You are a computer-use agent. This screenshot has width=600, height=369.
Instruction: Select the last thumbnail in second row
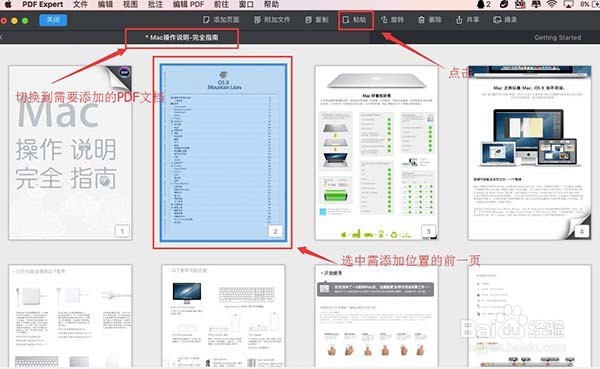pyautogui.click(x=530, y=316)
